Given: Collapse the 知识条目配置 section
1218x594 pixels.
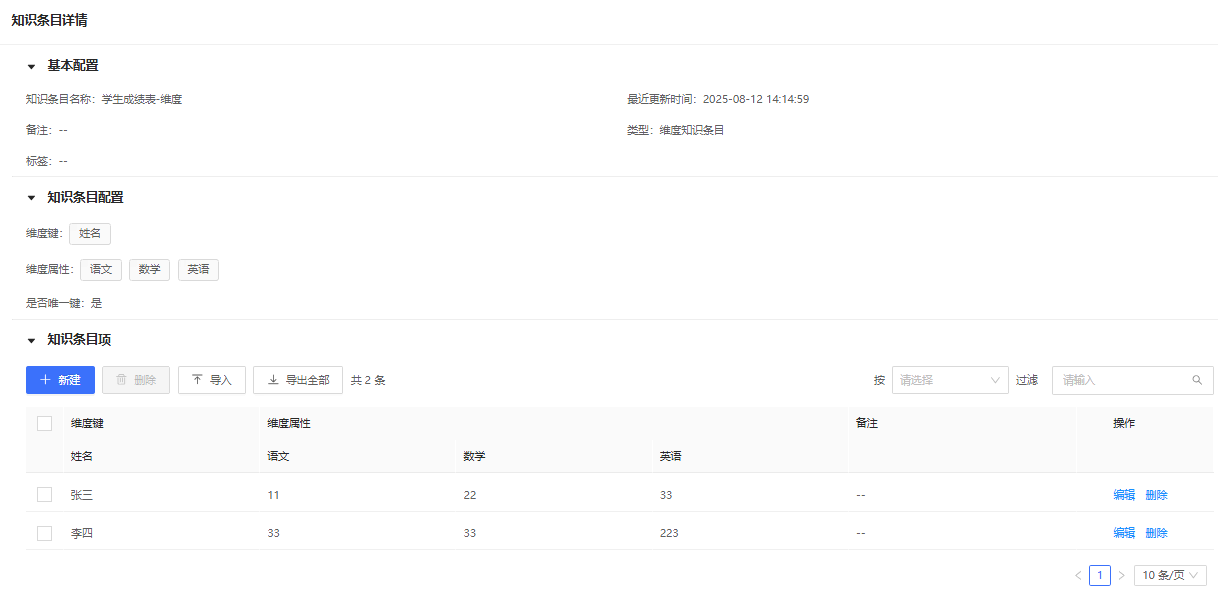Looking at the screenshot, I should tap(31, 198).
